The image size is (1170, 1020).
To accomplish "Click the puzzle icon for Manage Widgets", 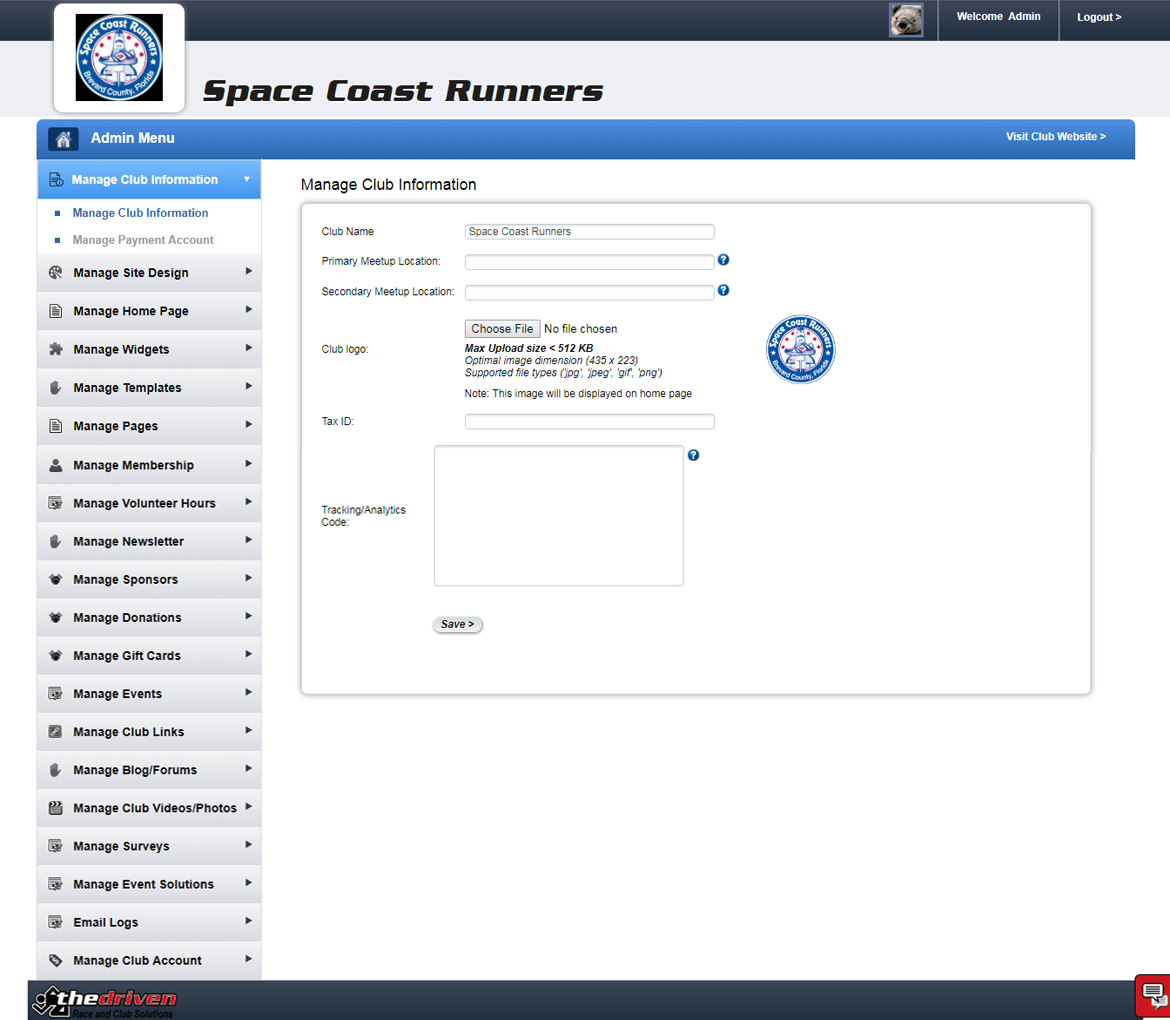I will pyautogui.click(x=56, y=350).
